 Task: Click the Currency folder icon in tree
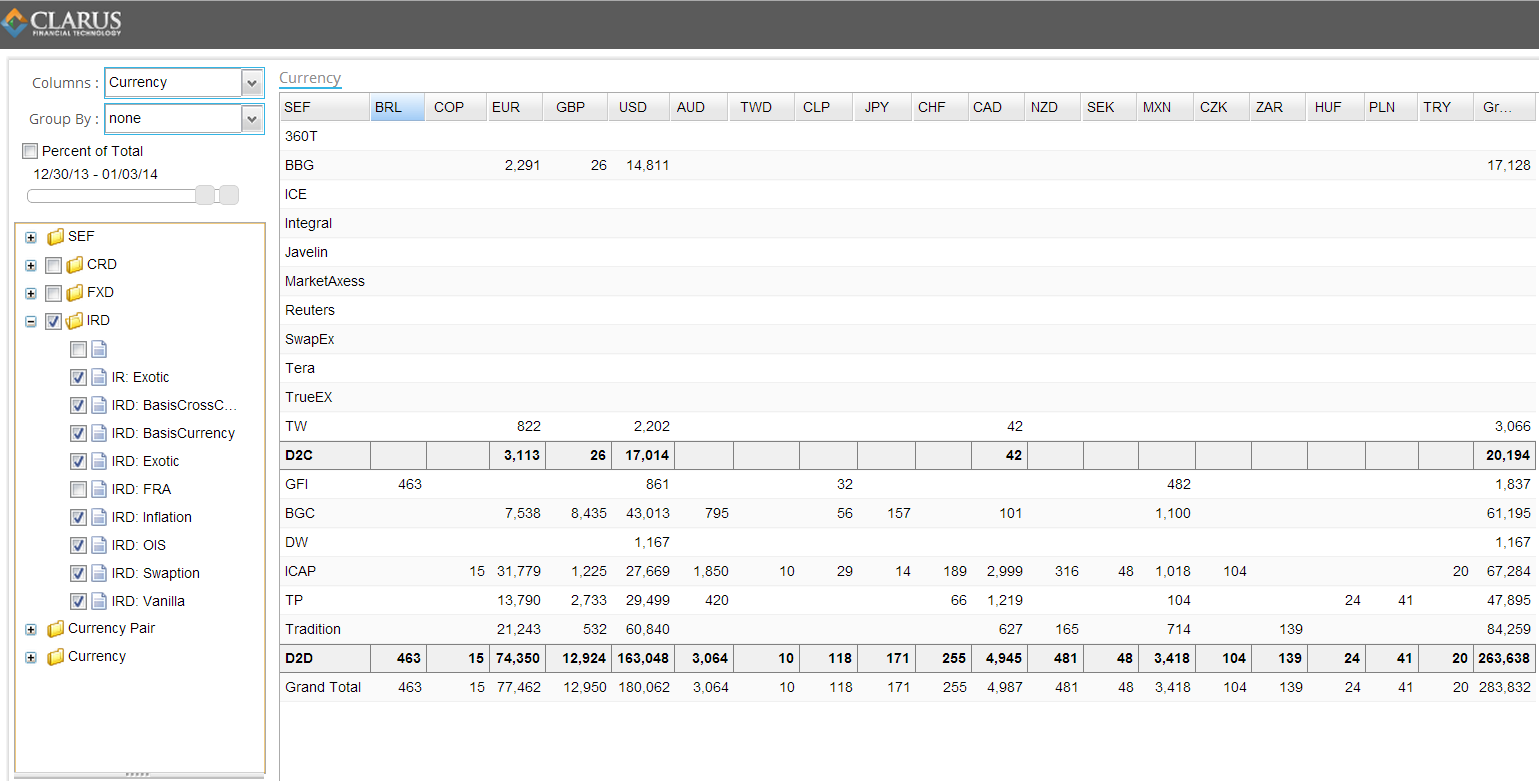click(56, 657)
